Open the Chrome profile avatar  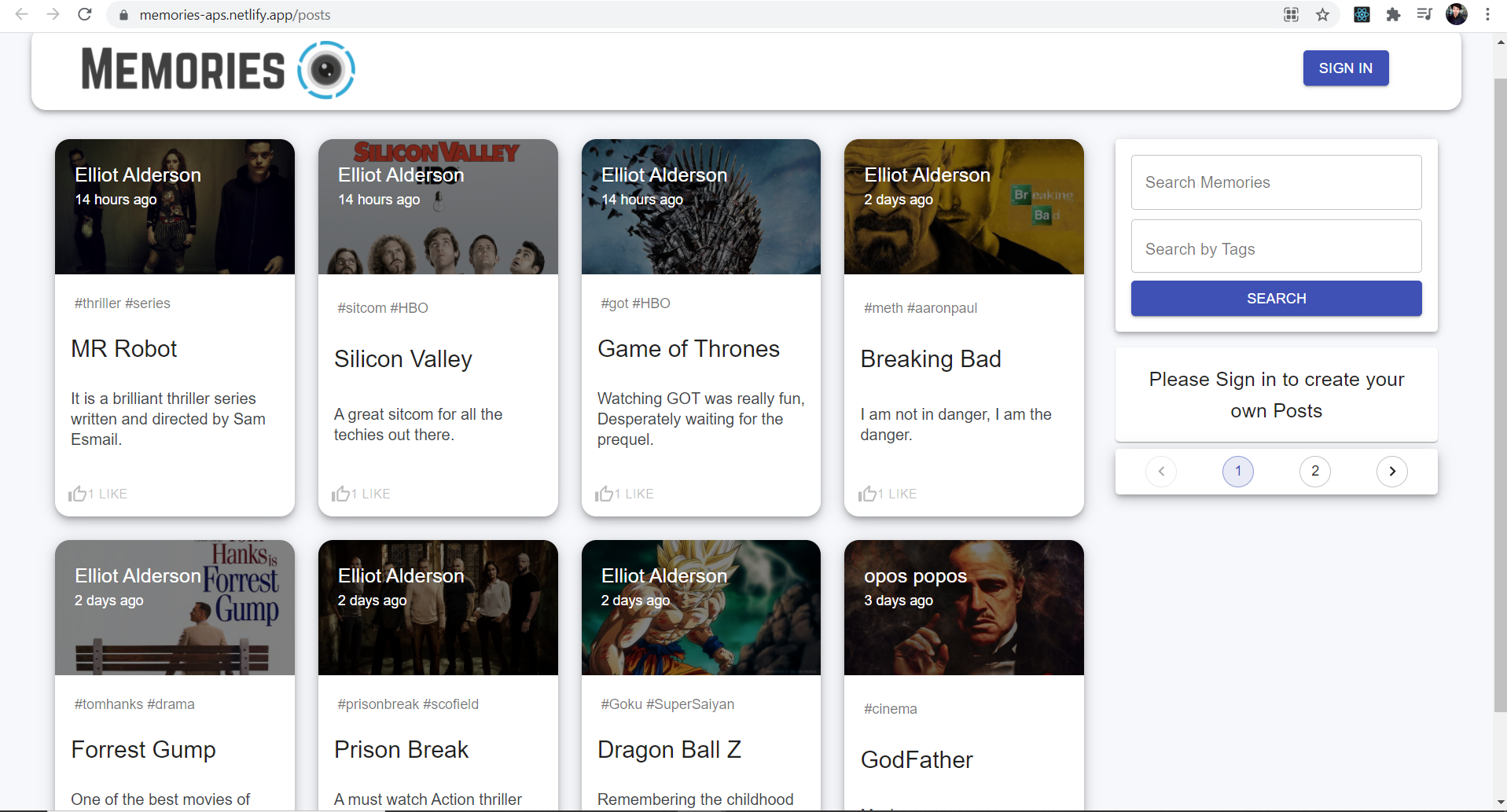[1456, 15]
